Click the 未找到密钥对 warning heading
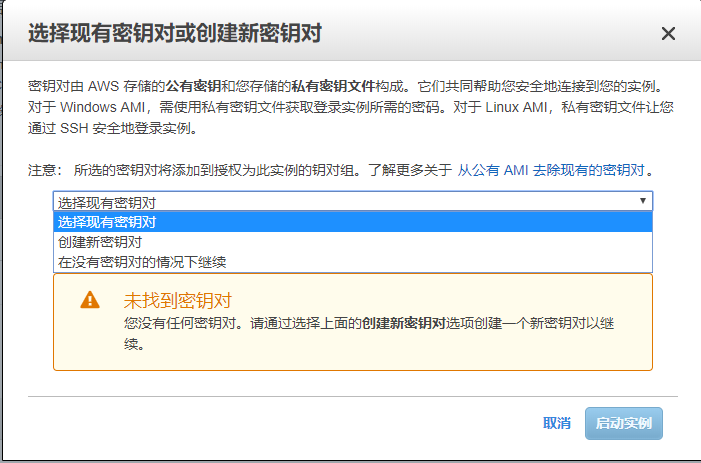Image resolution: width=701 pixels, height=463 pixels. click(x=177, y=301)
